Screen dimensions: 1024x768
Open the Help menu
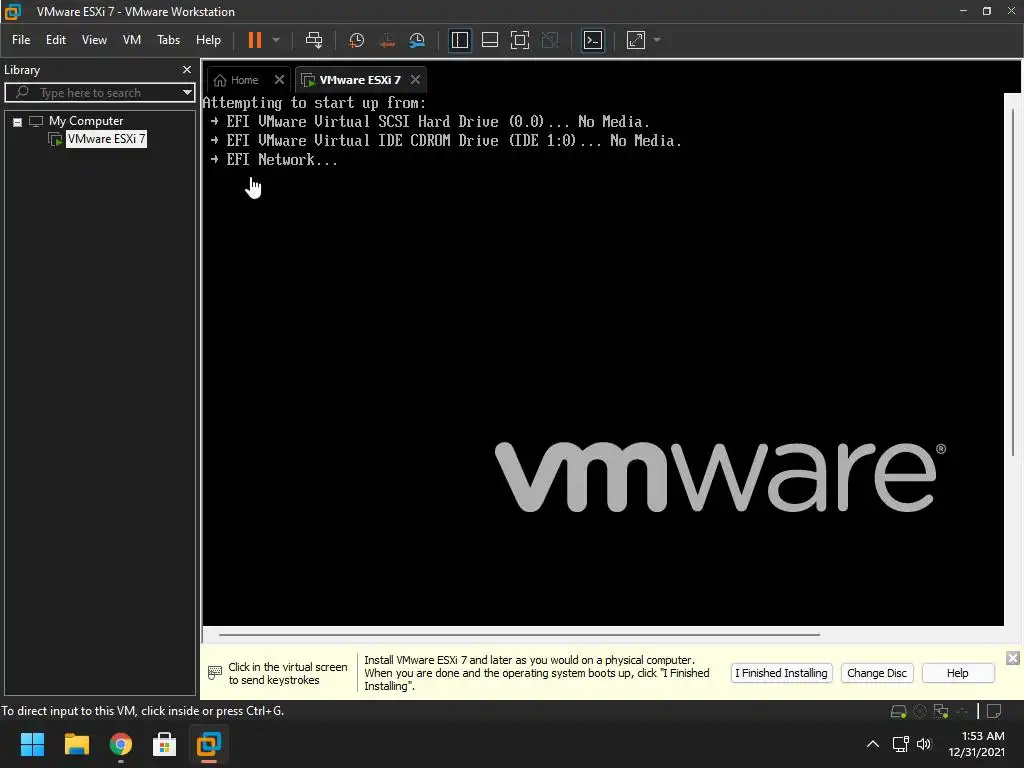coord(208,40)
